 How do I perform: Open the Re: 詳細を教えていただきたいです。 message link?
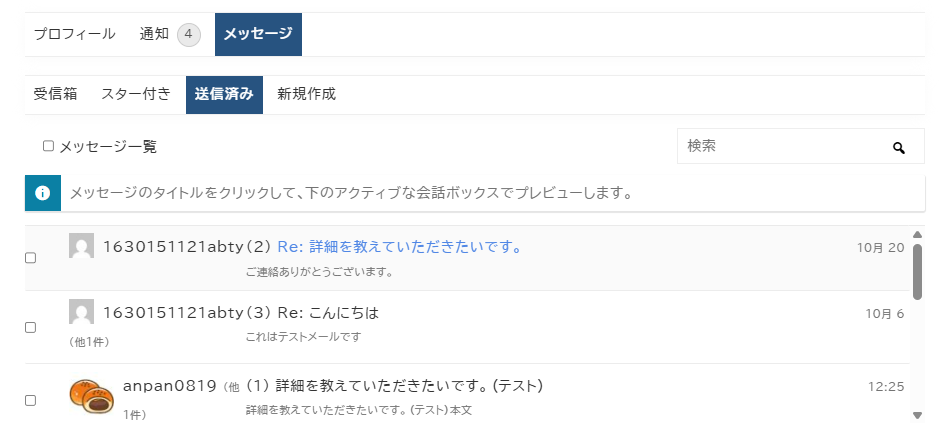(400, 246)
